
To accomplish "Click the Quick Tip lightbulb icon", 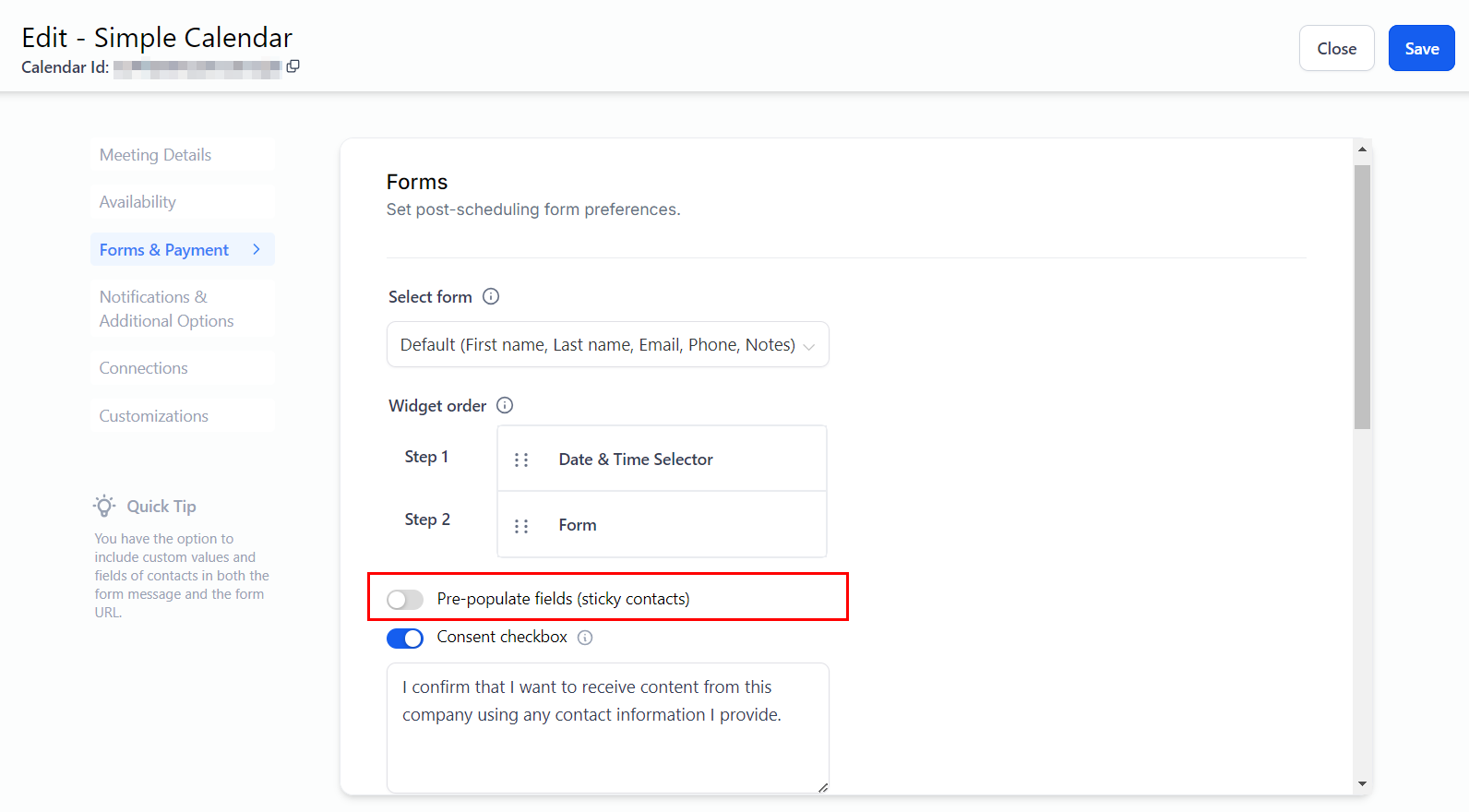I will coord(104,506).
